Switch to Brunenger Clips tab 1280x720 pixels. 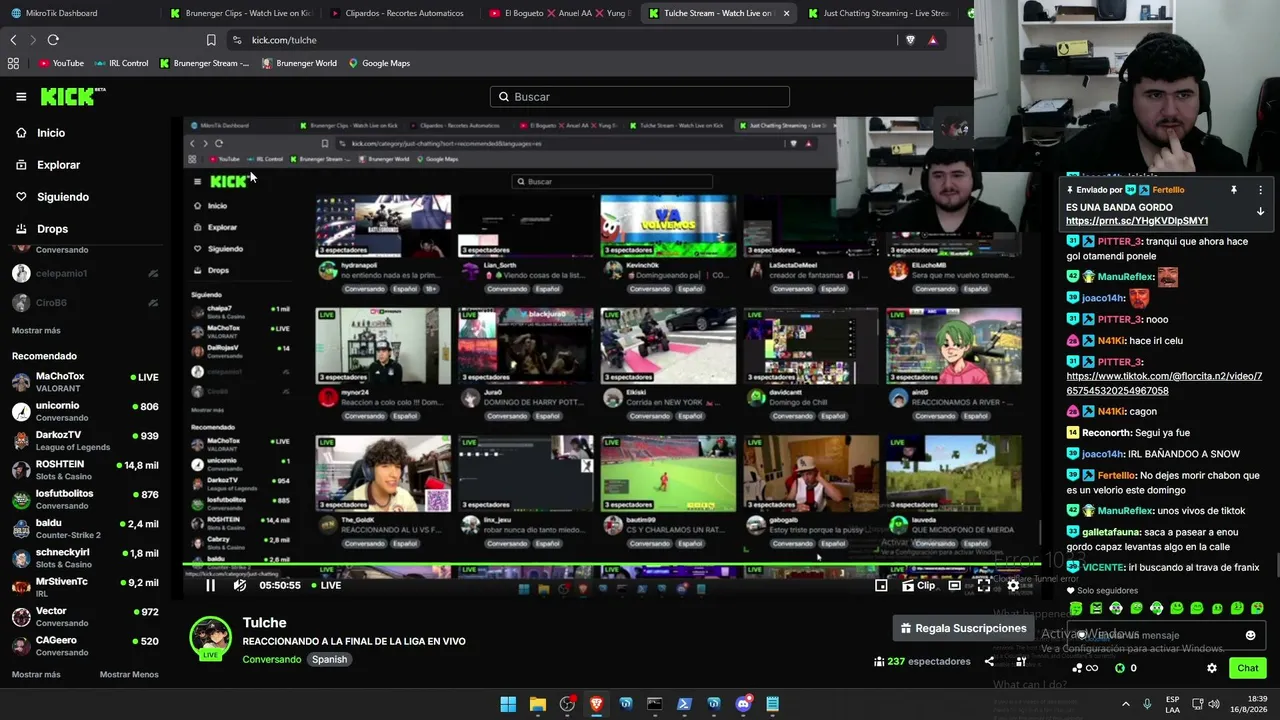pos(240,13)
